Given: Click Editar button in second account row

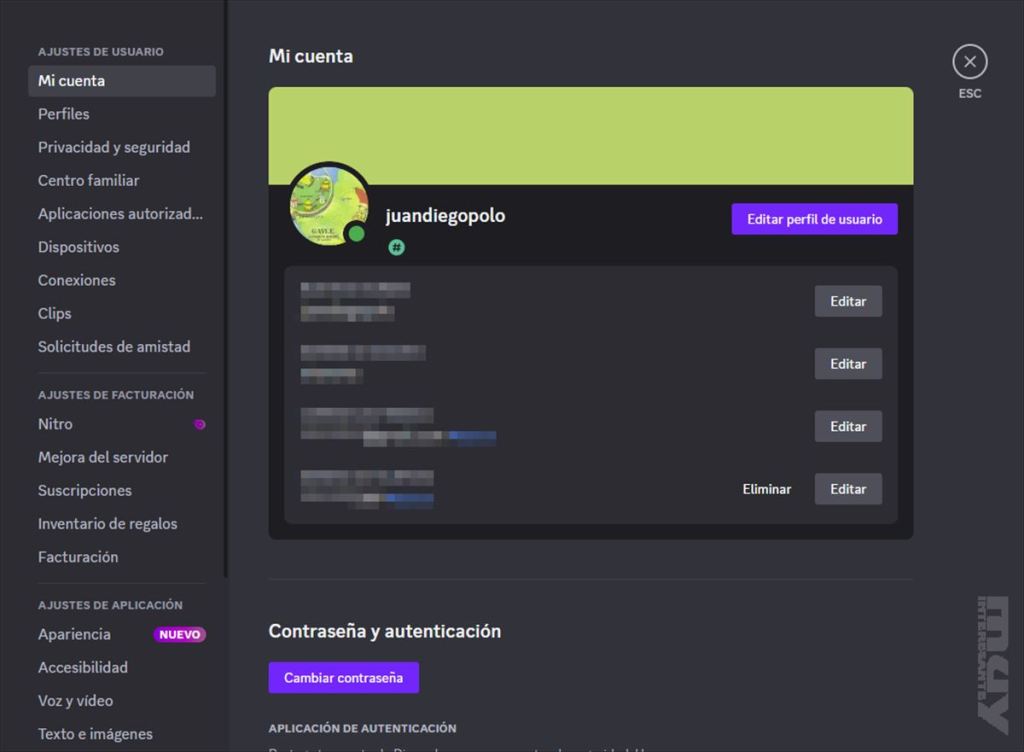Looking at the screenshot, I should point(848,364).
